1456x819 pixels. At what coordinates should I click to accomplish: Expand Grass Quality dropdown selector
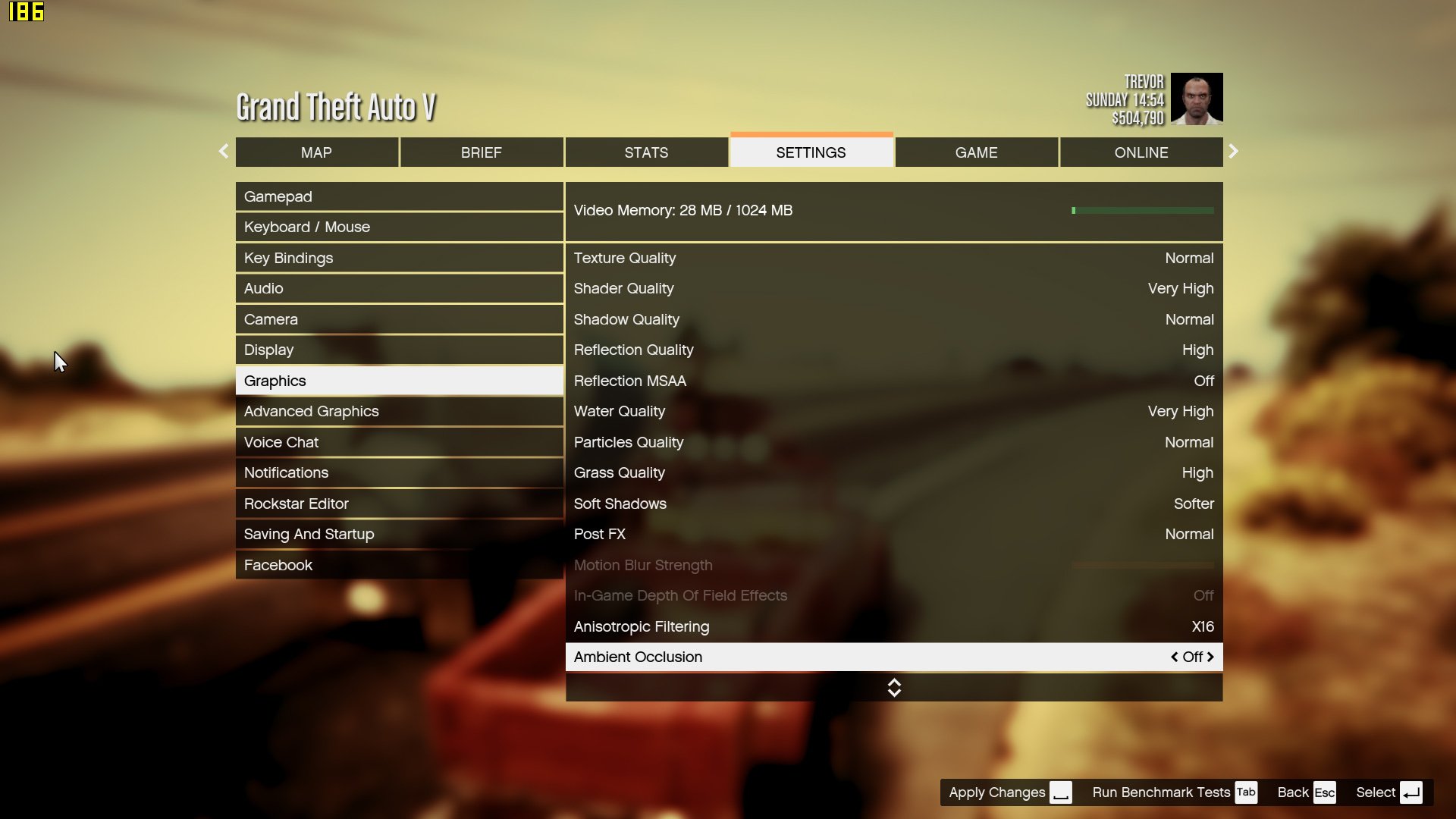coord(1197,472)
